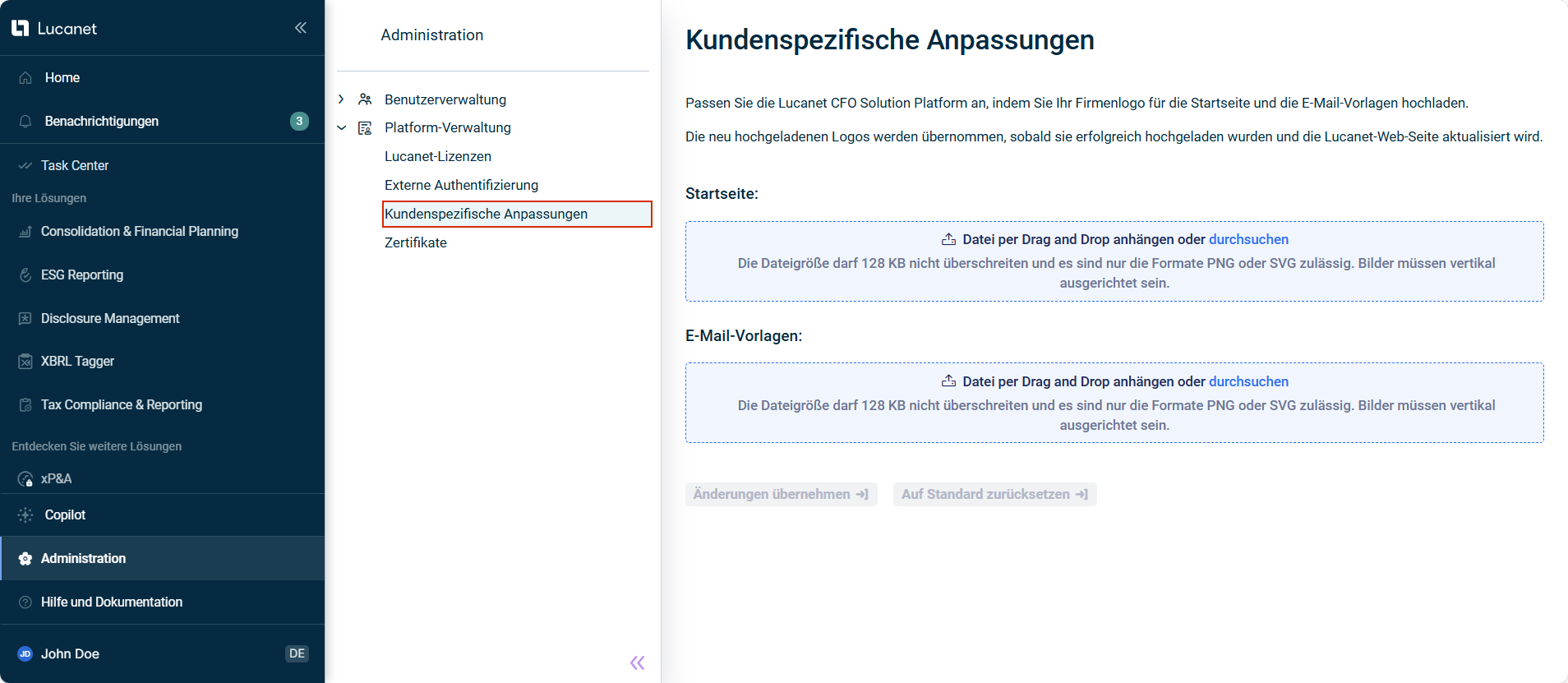Click the Administration panel title
1568x683 pixels.
(x=432, y=35)
